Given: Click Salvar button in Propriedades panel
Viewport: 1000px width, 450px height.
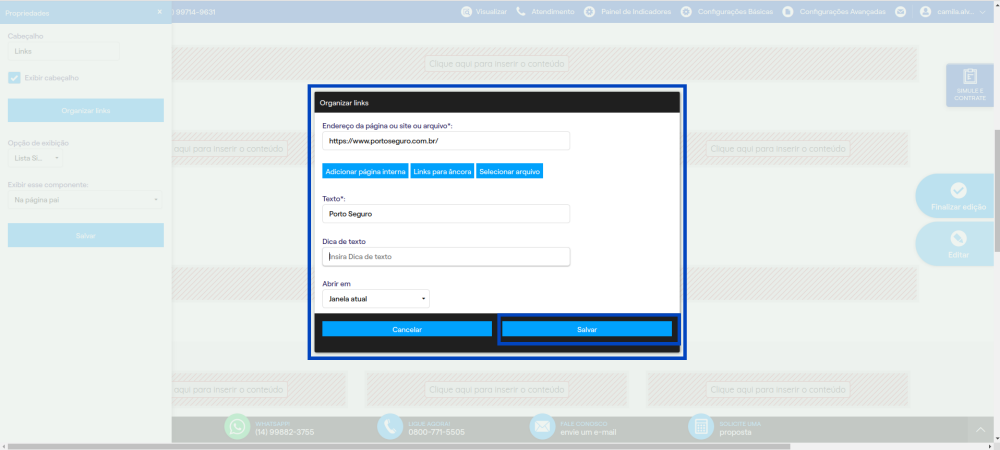Looking at the screenshot, I should (85, 235).
